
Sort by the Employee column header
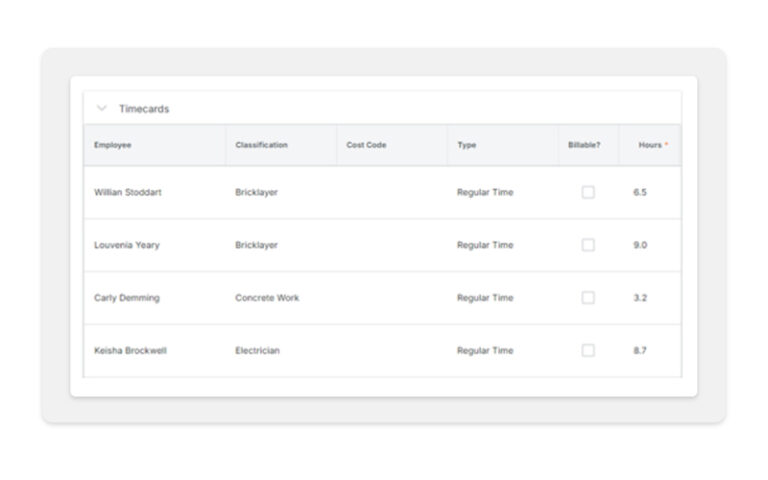pos(113,145)
